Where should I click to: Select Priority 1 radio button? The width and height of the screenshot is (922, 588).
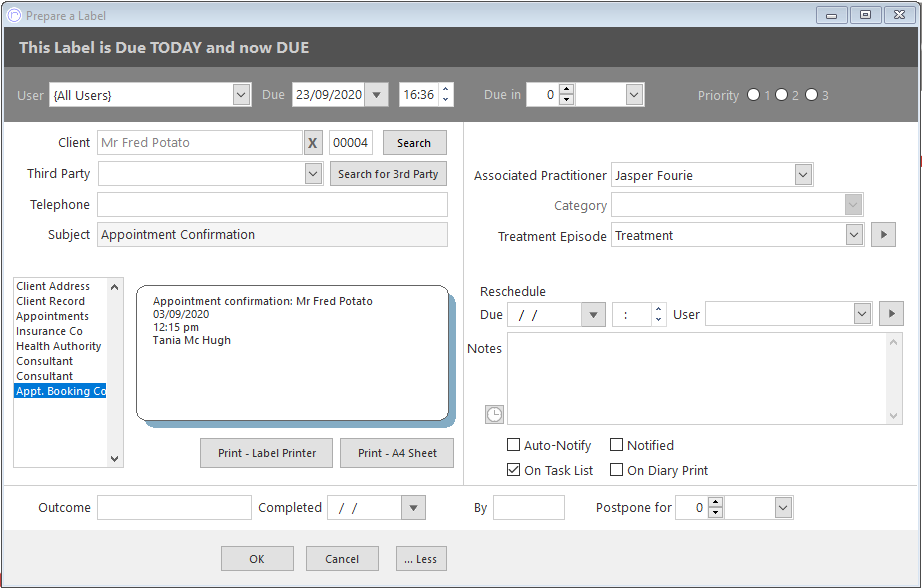(x=753, y=95)
